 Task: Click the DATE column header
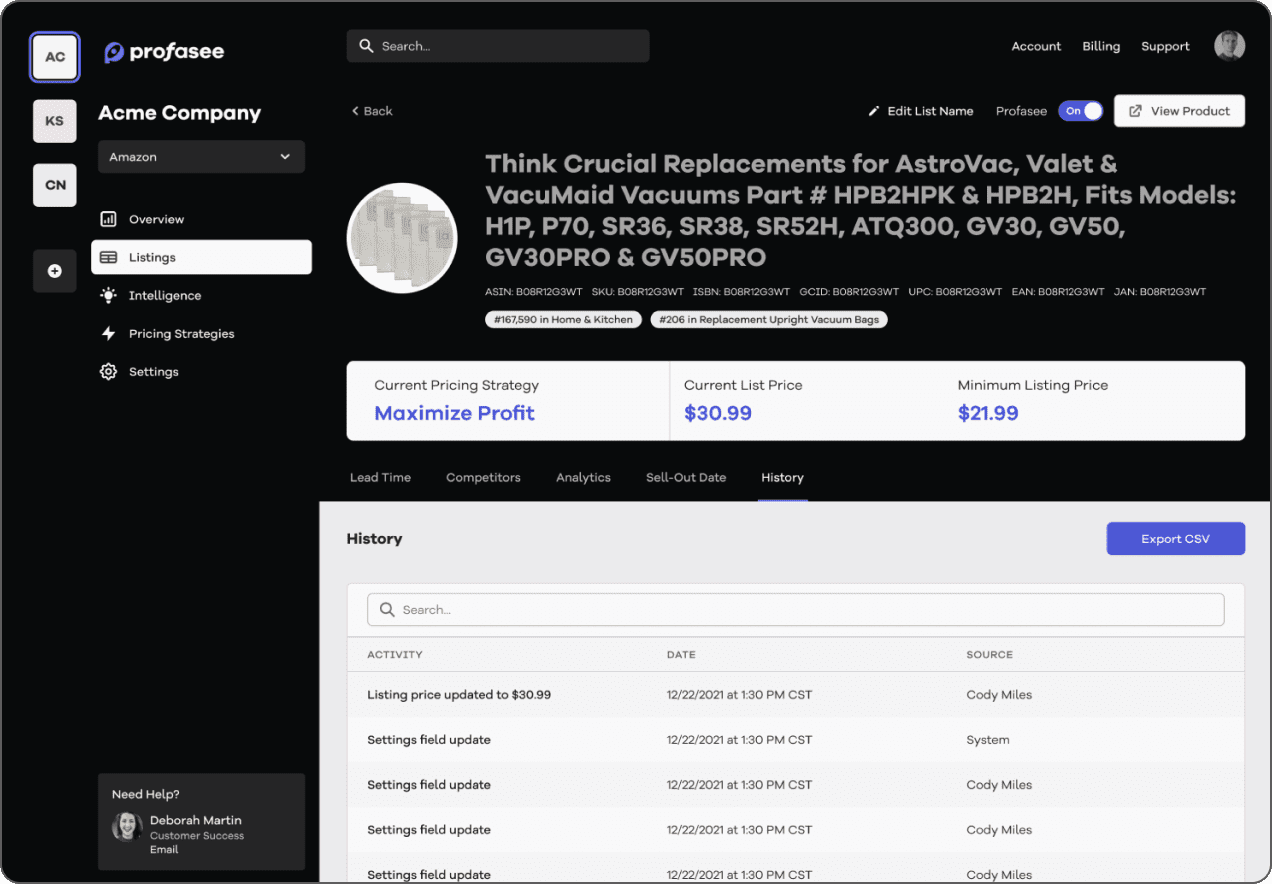coord(681,655)
